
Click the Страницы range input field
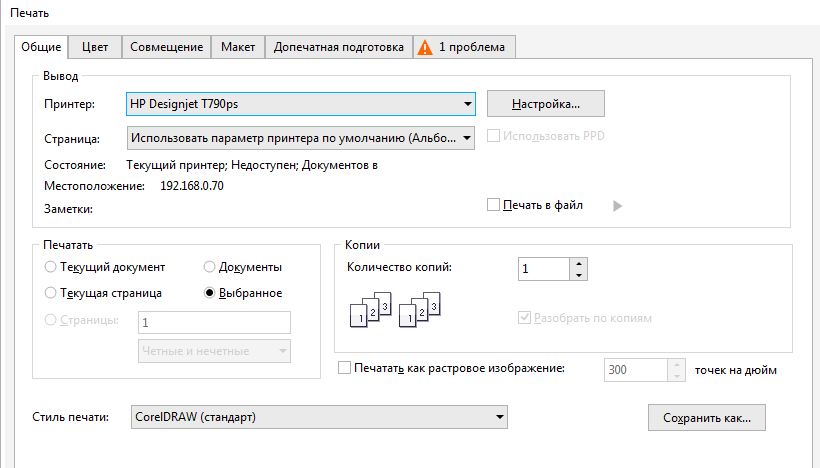point(214,322)
